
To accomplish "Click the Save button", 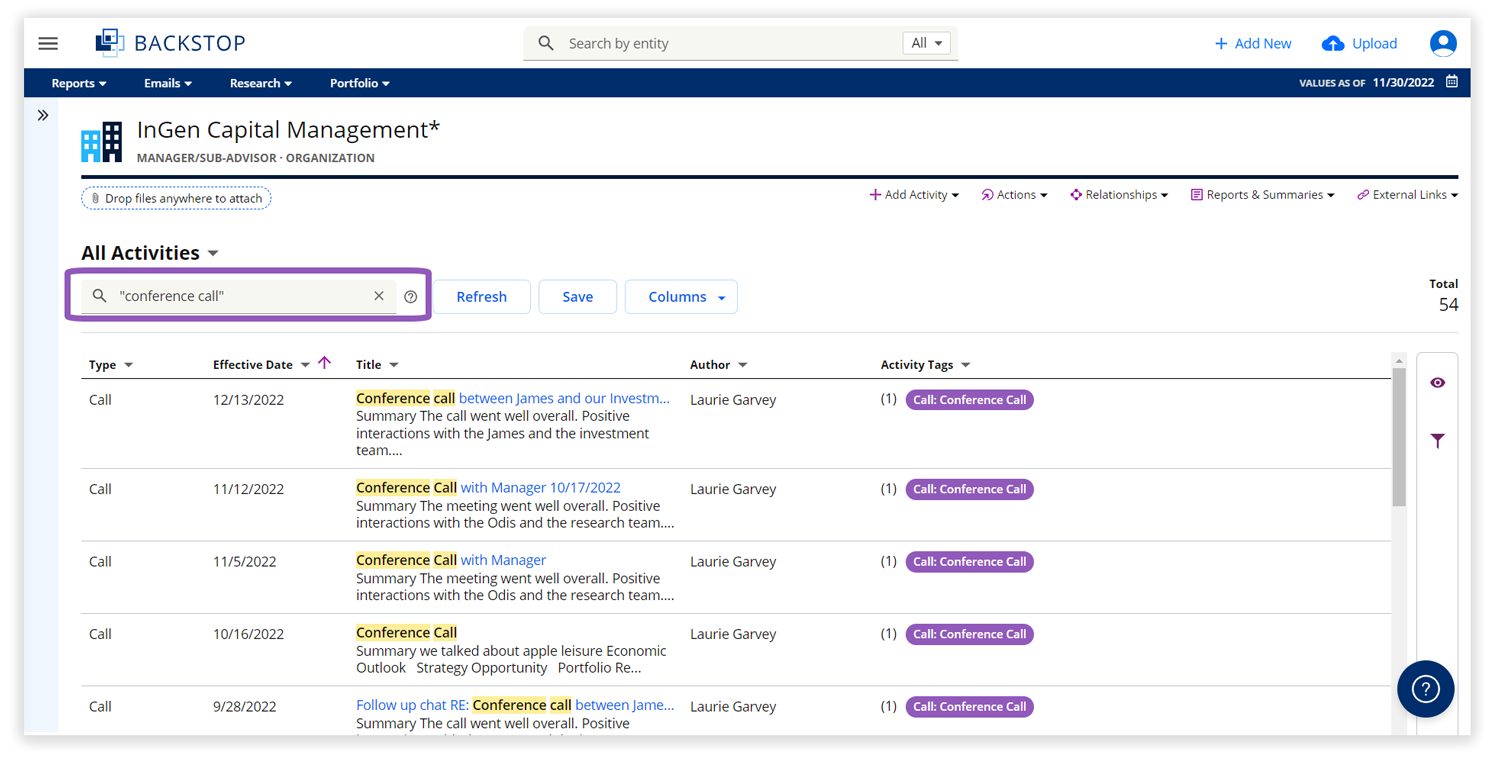I will (x=578, y=297).
